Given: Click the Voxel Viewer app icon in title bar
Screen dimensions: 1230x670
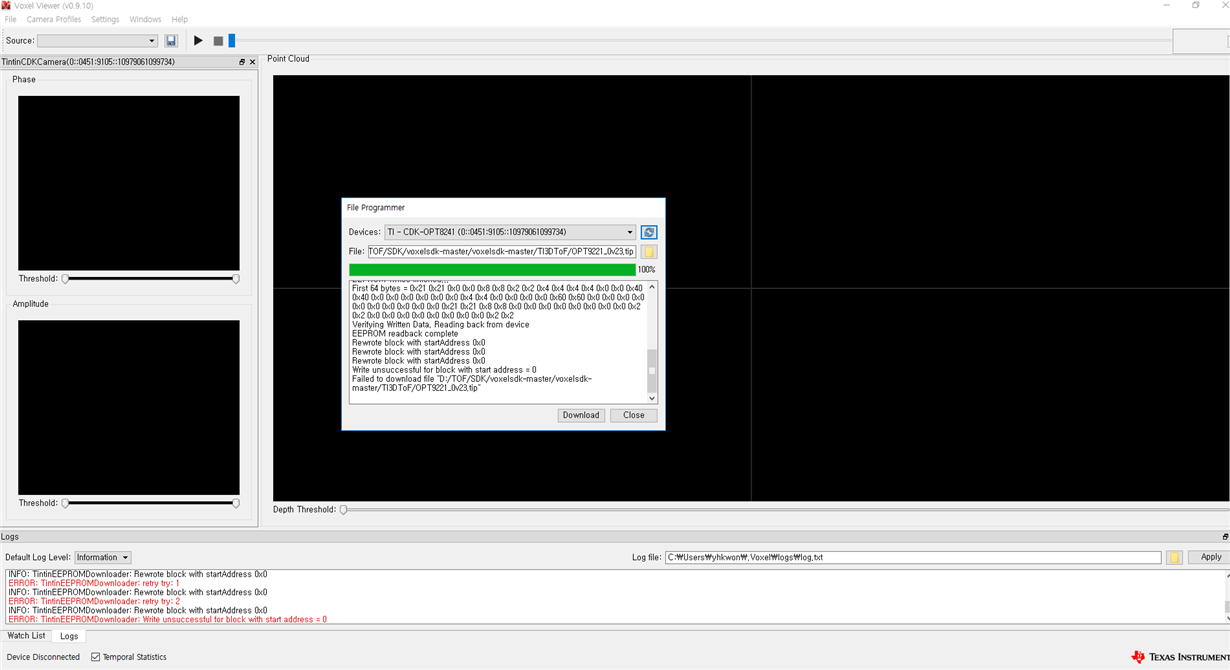Looking at the screenshot, I should coord(6,6).
